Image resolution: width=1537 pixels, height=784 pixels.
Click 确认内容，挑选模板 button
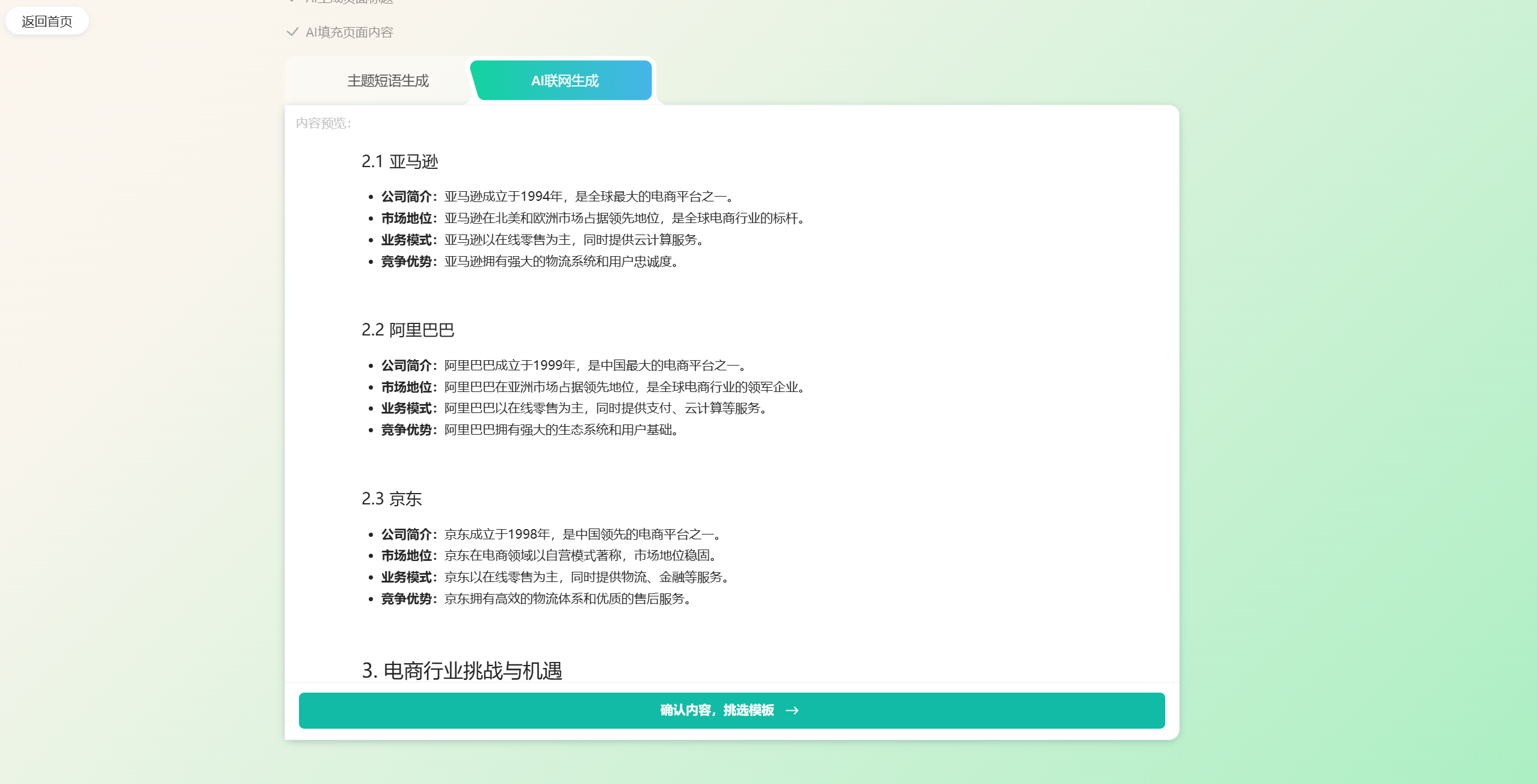732,710
